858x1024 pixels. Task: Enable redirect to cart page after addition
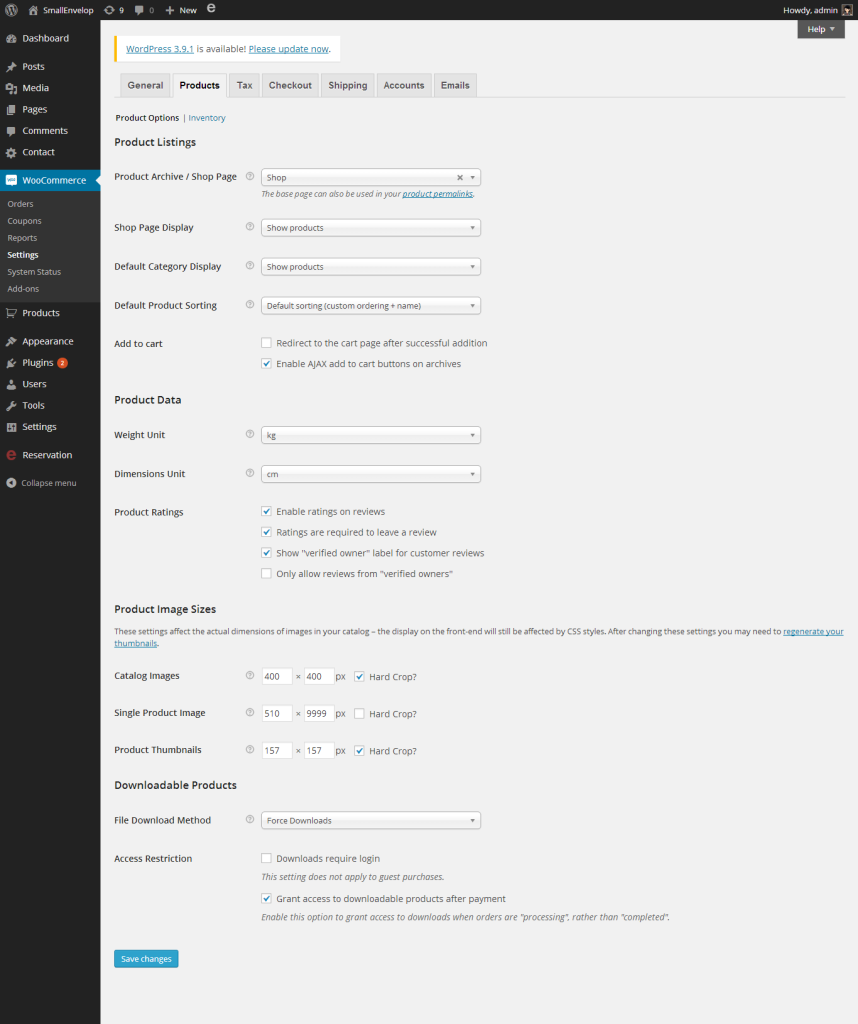(x=266, y=343)
